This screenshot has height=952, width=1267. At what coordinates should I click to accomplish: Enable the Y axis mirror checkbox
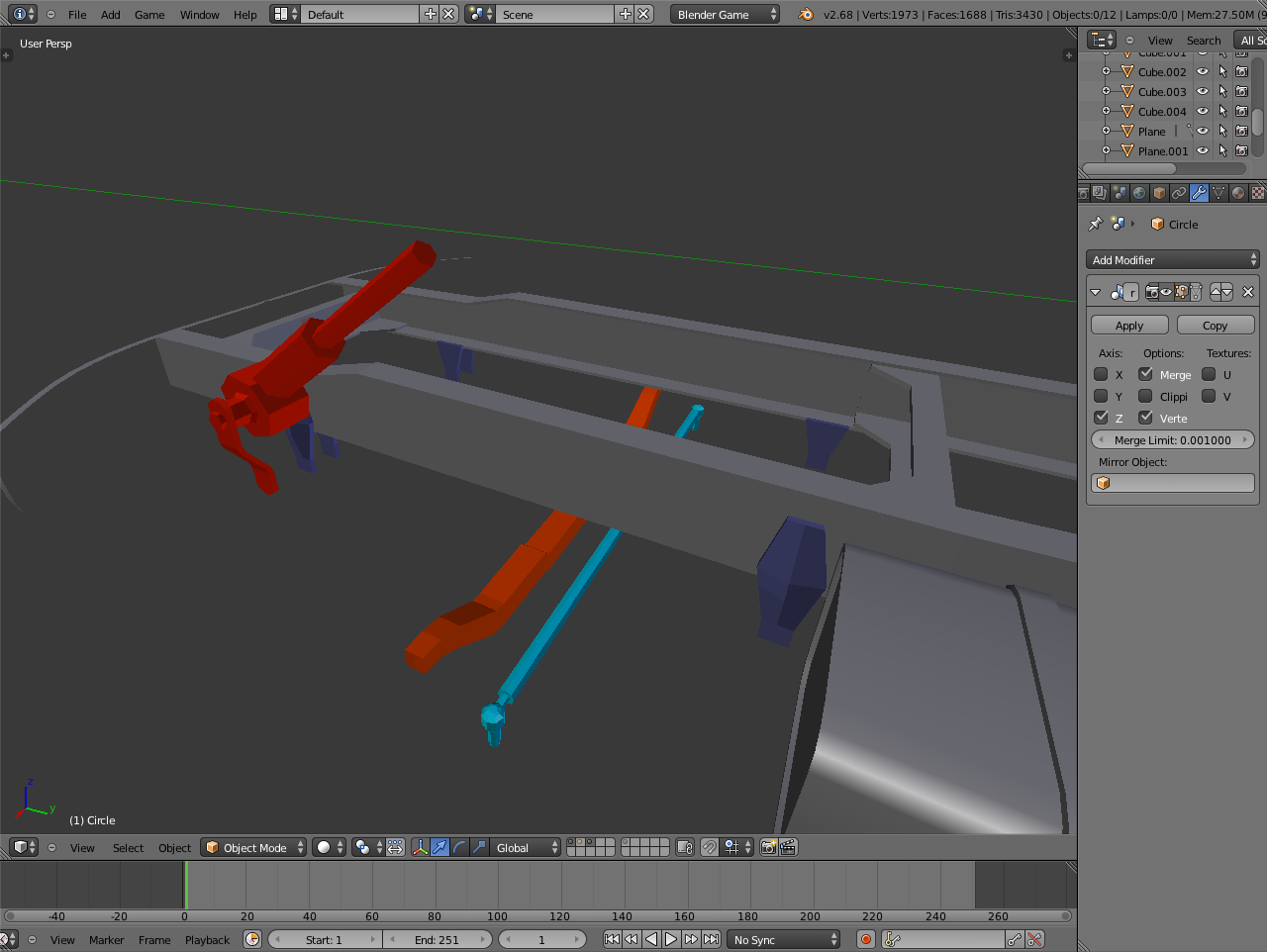[x=1101, y=396]
